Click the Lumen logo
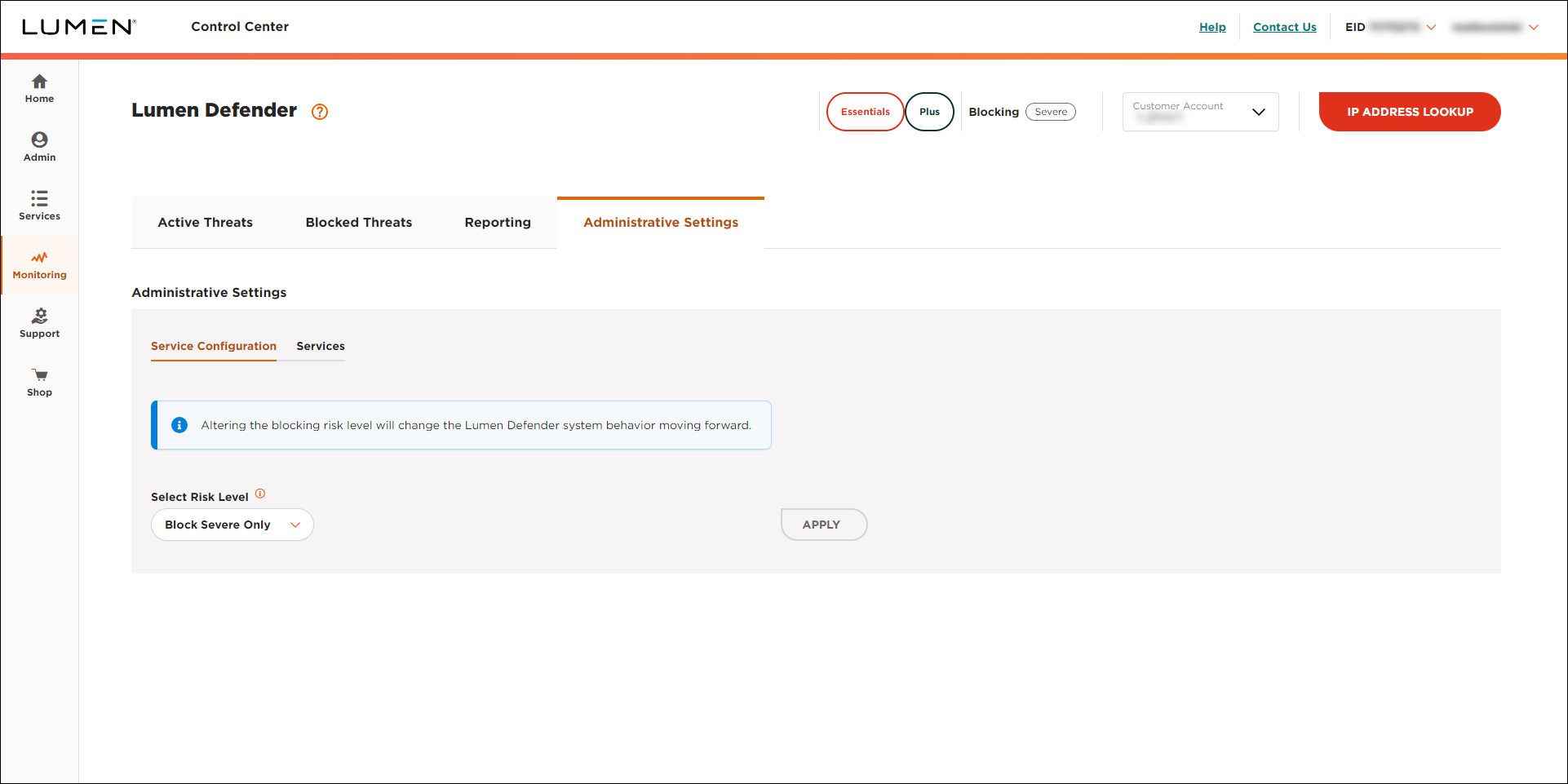Viewport: 1568px width, 784px height. pos(78,27)
